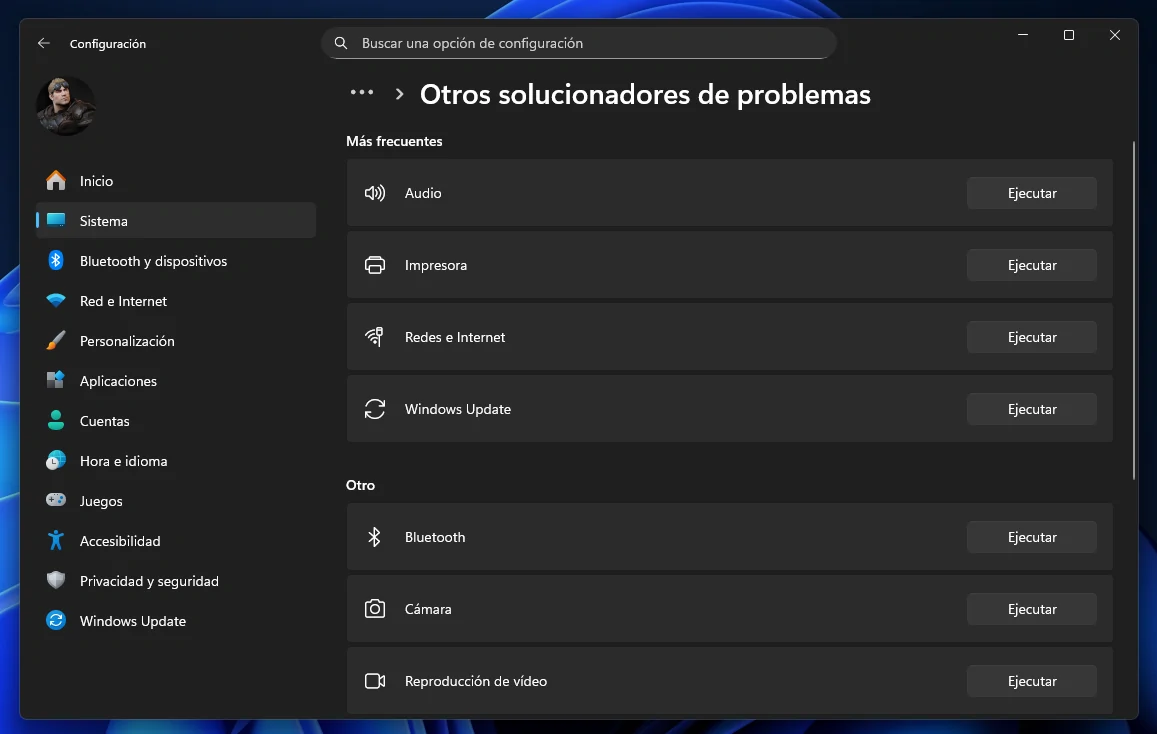The image size is (1157, 734).
Task: Click the Bluetooth troubleshooter row icon
Action: (x=374, y=537)
